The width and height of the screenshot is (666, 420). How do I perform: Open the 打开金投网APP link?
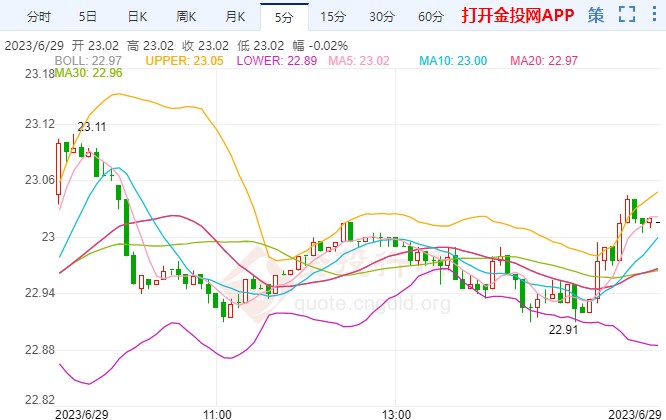[x=518, y=15]
